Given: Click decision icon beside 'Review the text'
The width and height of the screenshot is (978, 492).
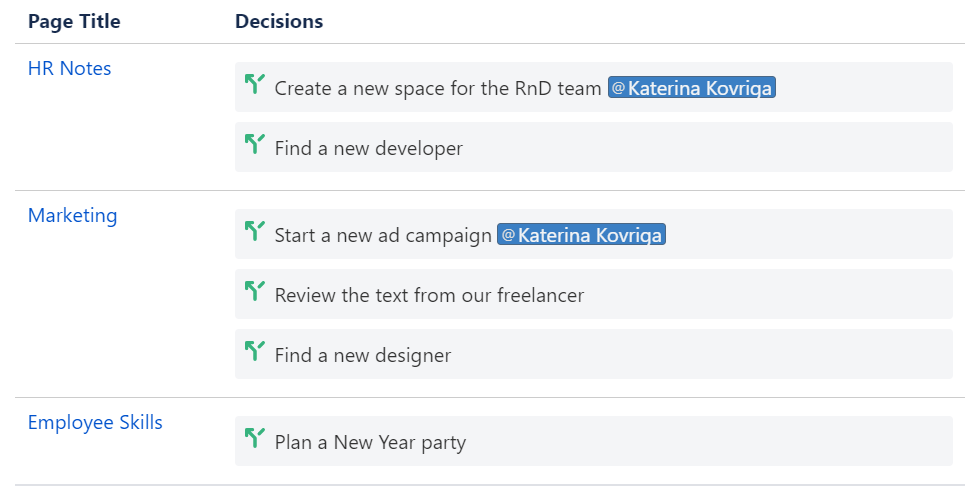Looking at the screenshot, I should pos(254,292).
